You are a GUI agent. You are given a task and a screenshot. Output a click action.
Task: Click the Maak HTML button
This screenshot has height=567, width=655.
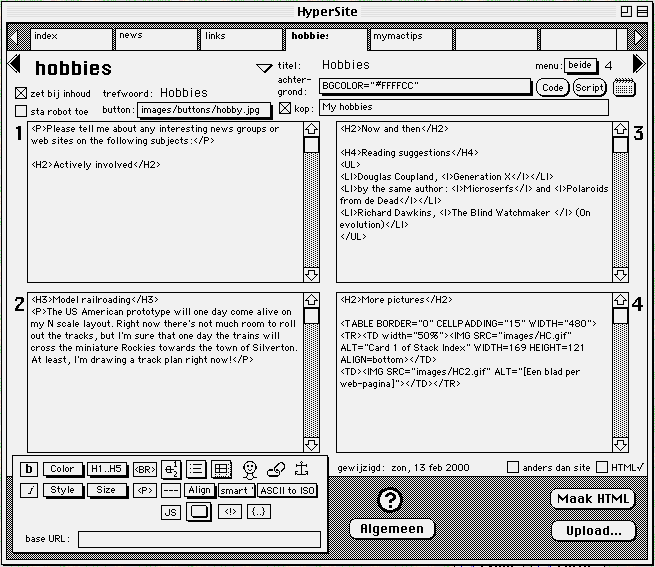click(x=593, y=499)
